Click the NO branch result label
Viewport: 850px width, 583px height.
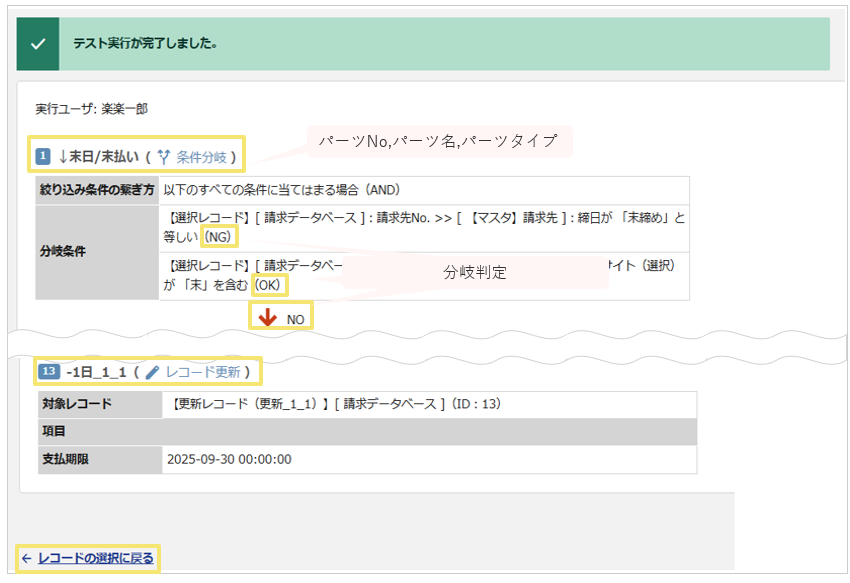(295, 319)
